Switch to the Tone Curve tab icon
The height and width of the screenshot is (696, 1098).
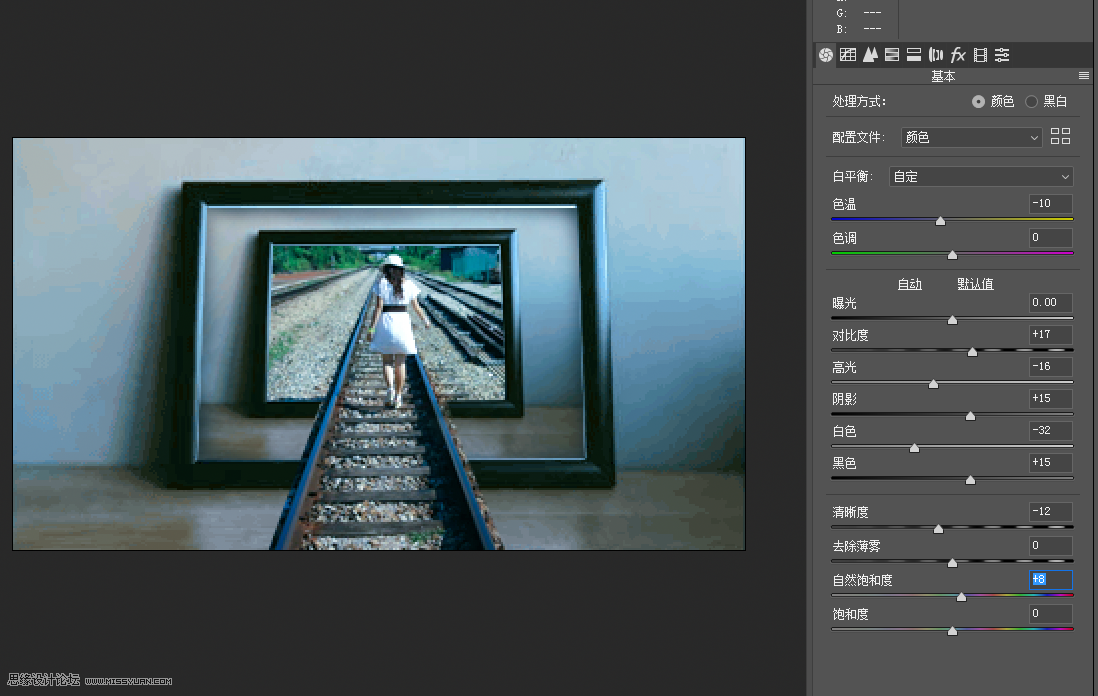848,55
